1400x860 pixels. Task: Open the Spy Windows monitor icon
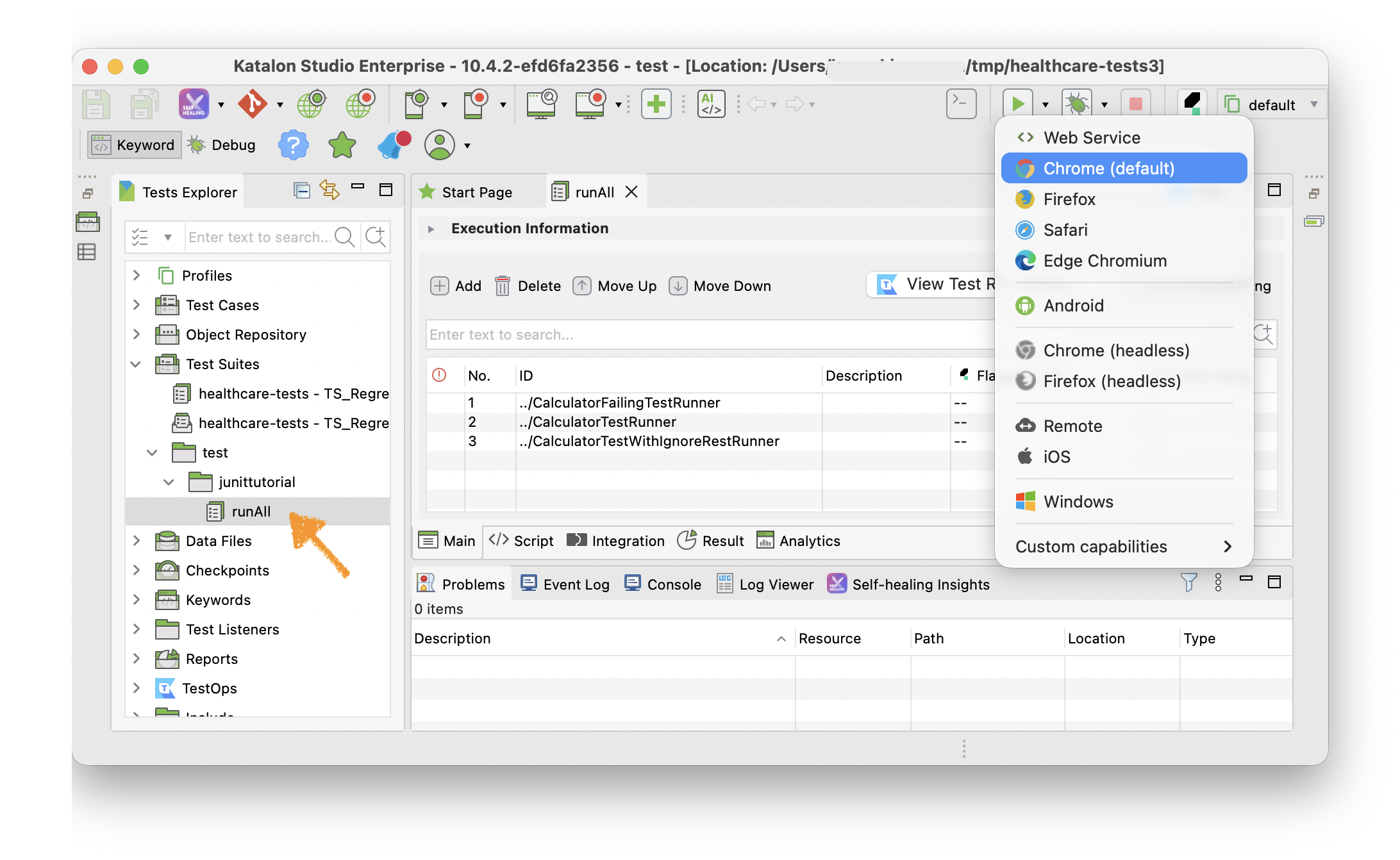pyautogui.click(x=542, y=104)
